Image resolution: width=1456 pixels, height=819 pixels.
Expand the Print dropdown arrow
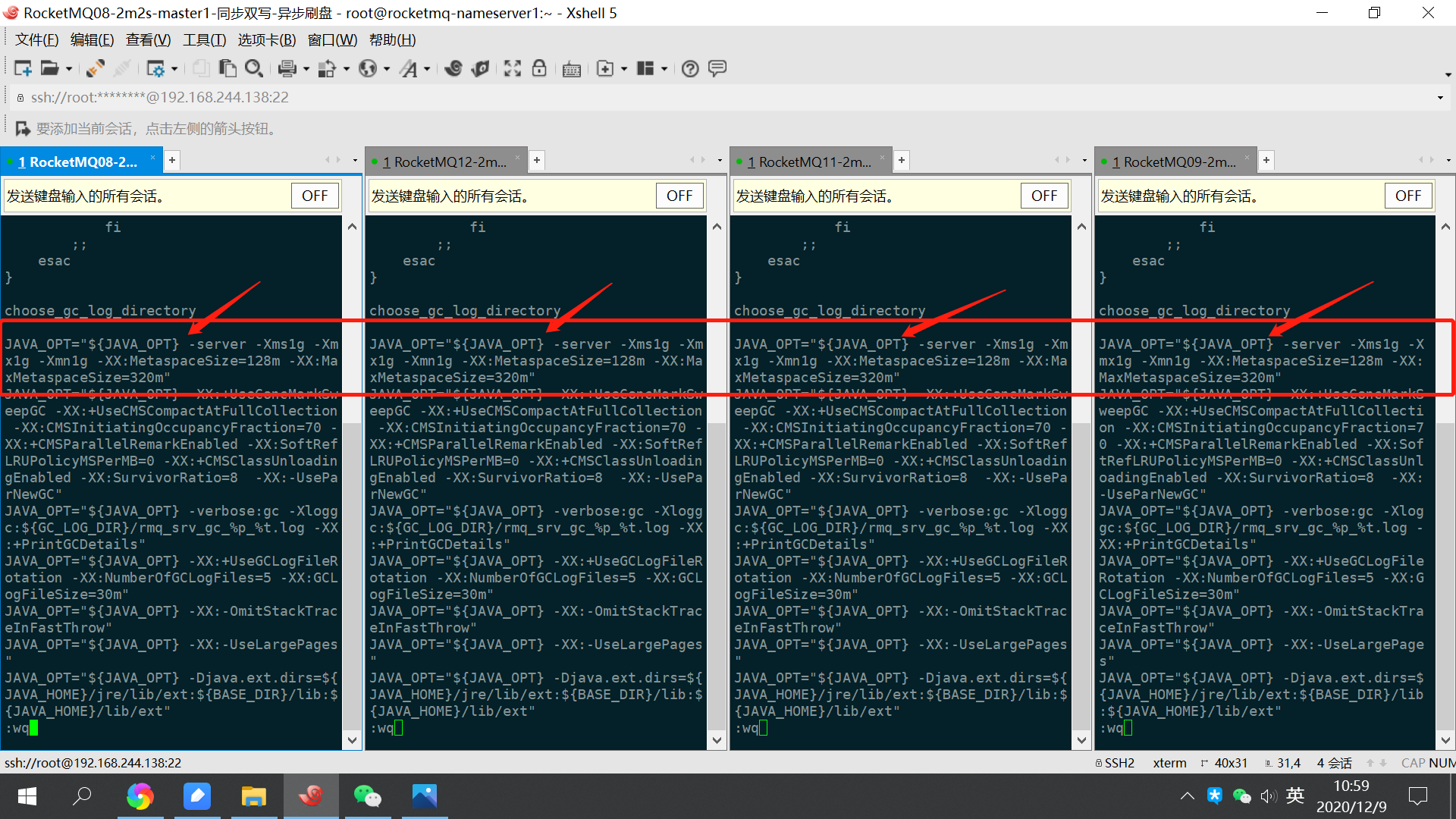point(306,69)
